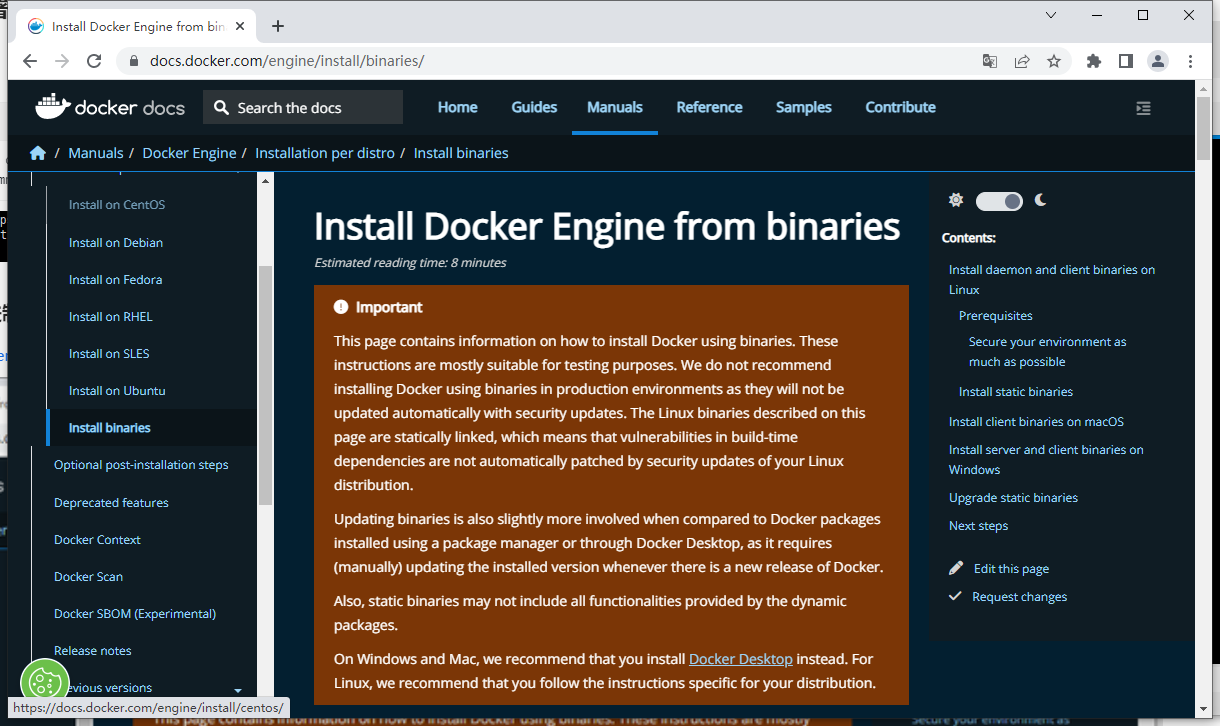This screenshot has width=1220, height=726.
Task: Click the site lock icon in the address bar
Action: coord(133,61)
